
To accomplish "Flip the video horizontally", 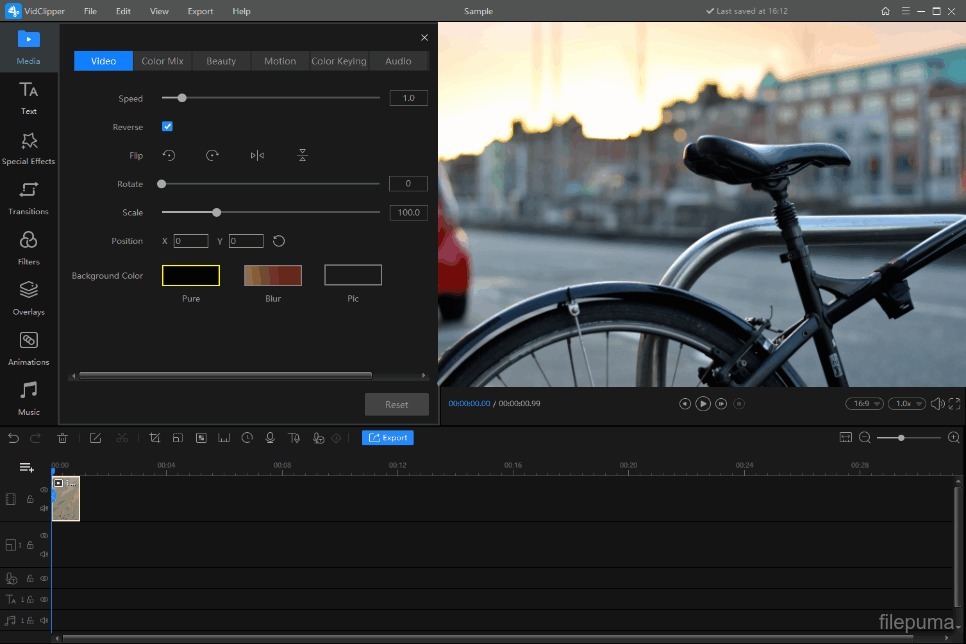I will [x=257, y=156].
